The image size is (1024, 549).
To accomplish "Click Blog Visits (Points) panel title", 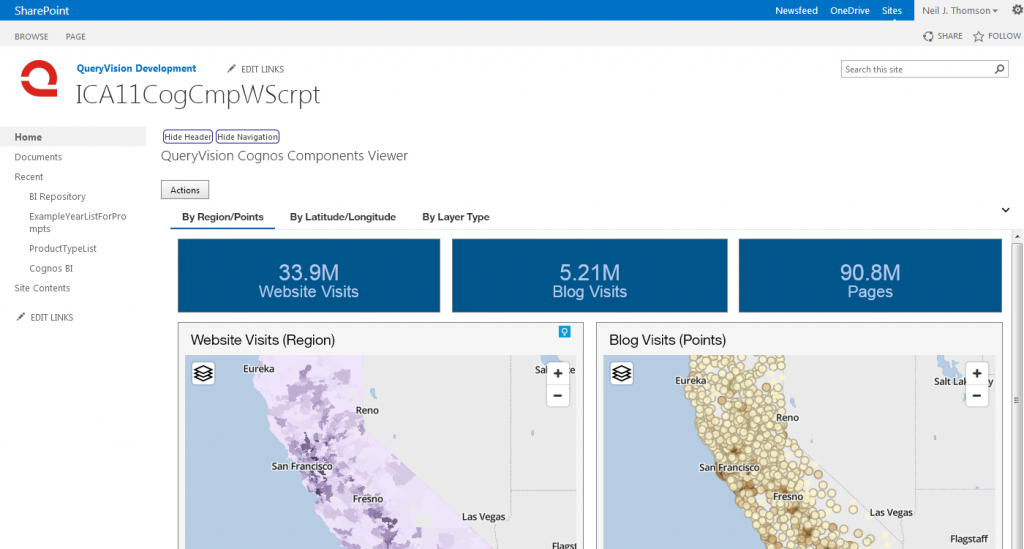I will pos(667,339).
